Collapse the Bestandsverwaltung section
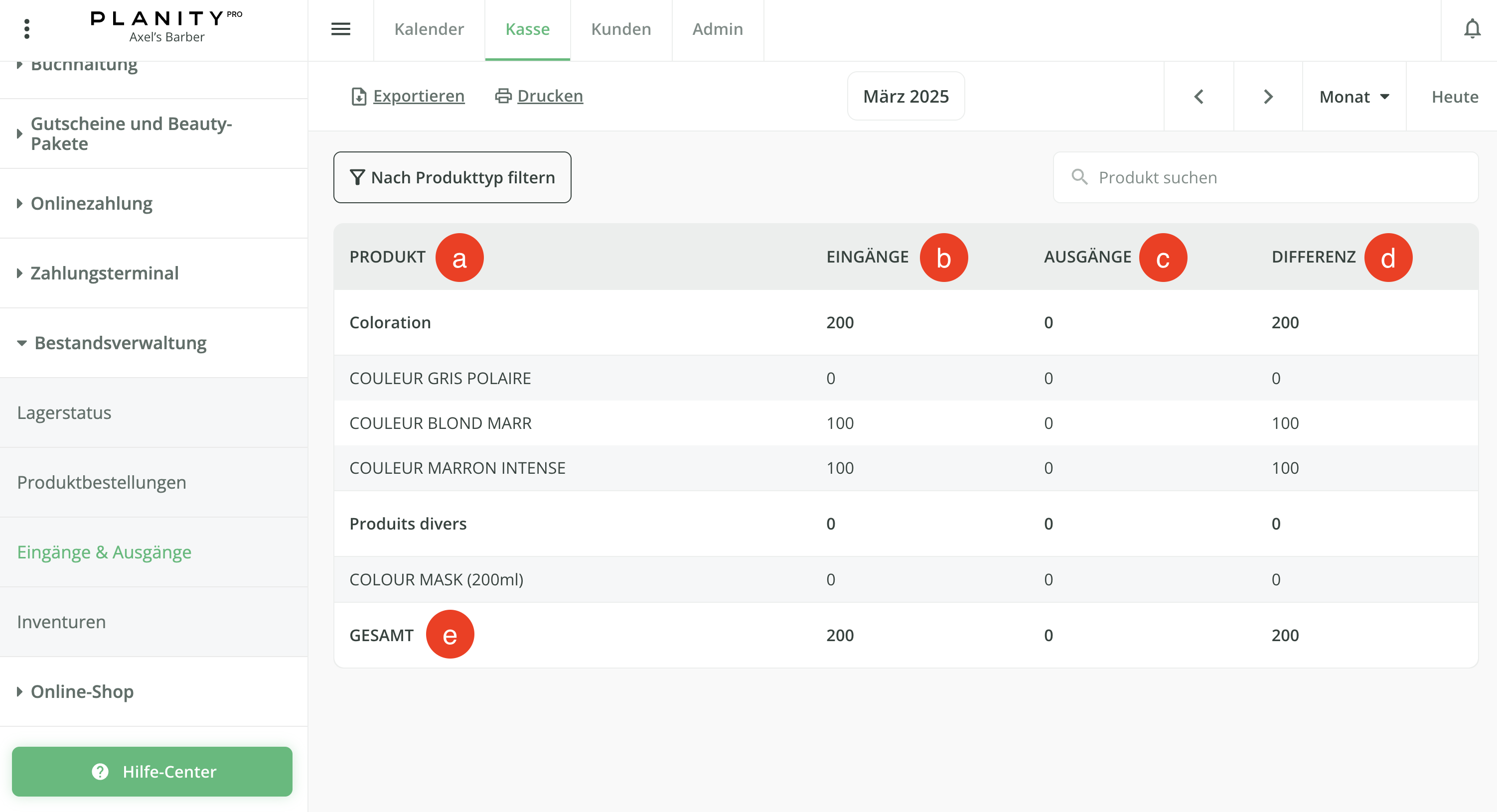The width and height of the screenshot is (1497, 812). coord(120,343)
